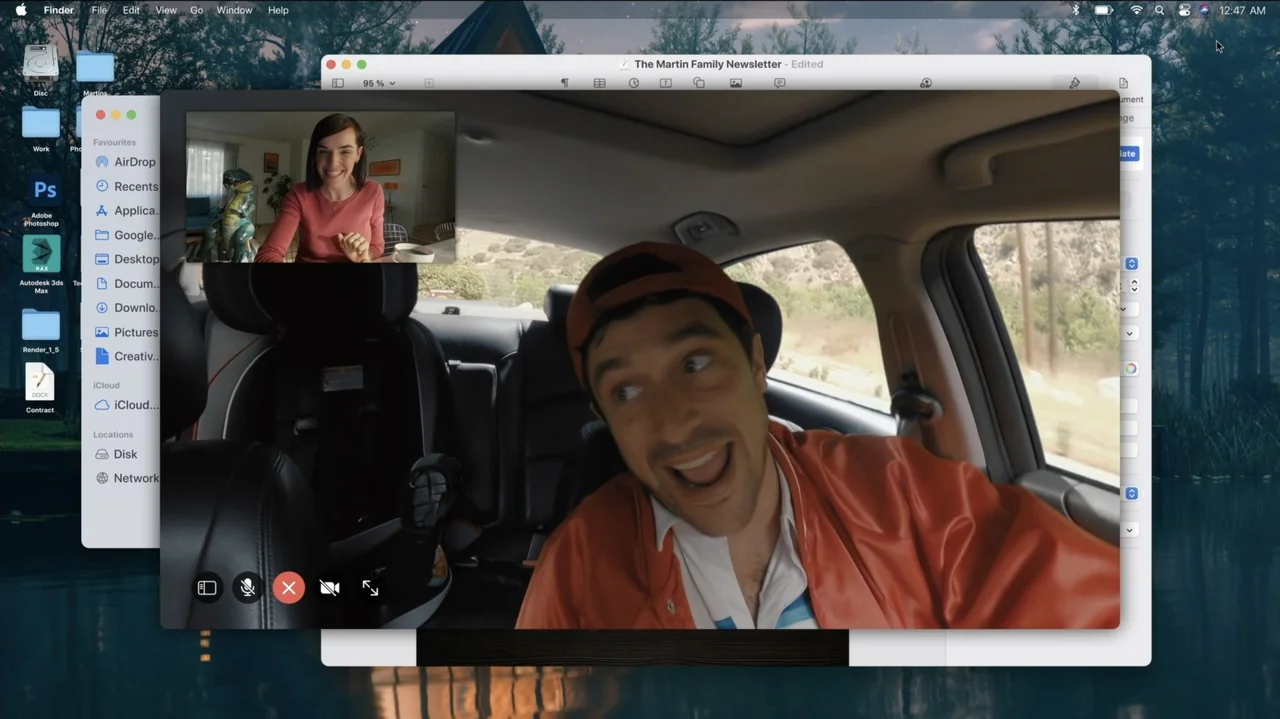Image resolution: width=1280 pixels, height=719 pixels.
Task: Enter full screen using the expand arrows
Action: click(370, 588)
